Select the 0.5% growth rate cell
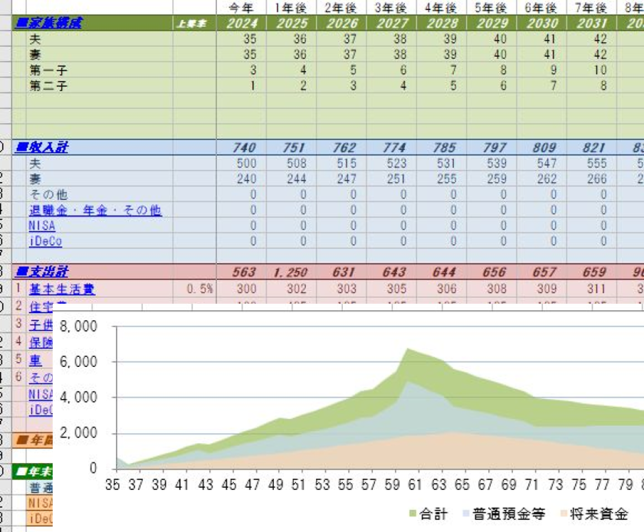Screen dimensions: 644x532 click(195, 289)
